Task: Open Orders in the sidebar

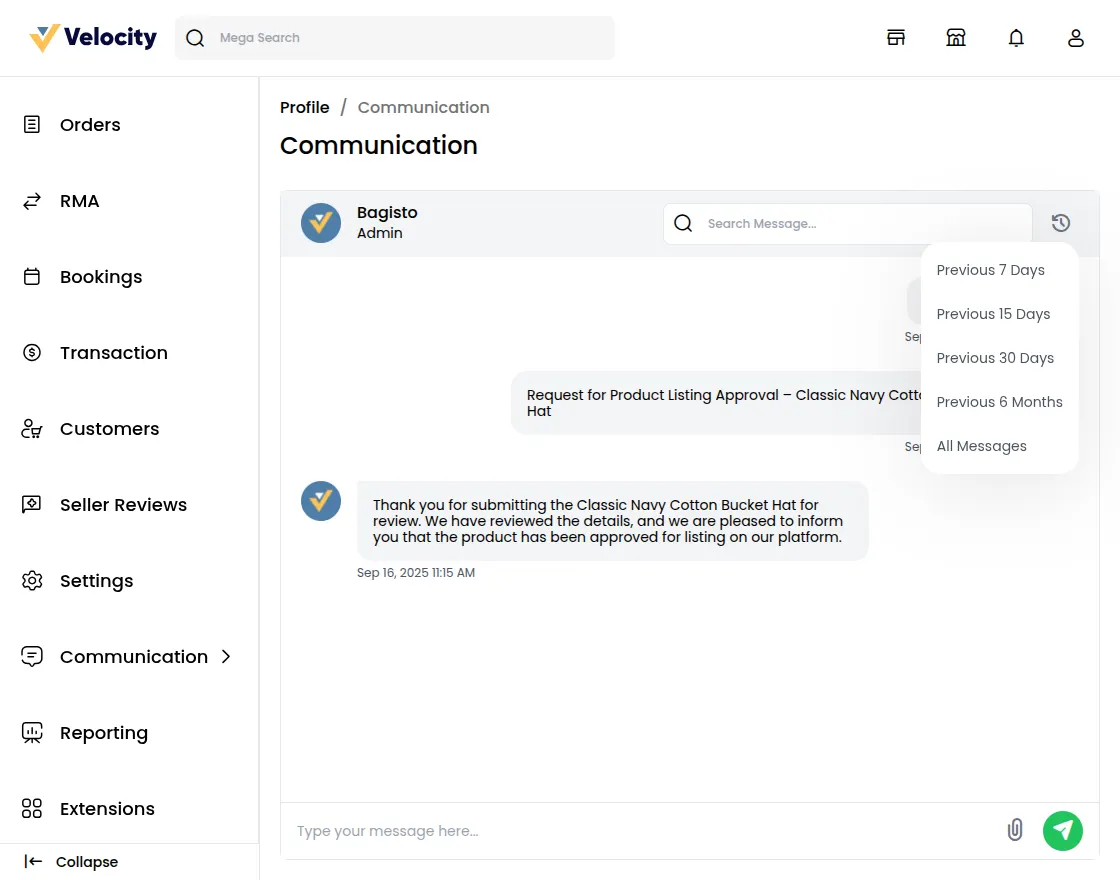Action: click(x=90, y=125)
